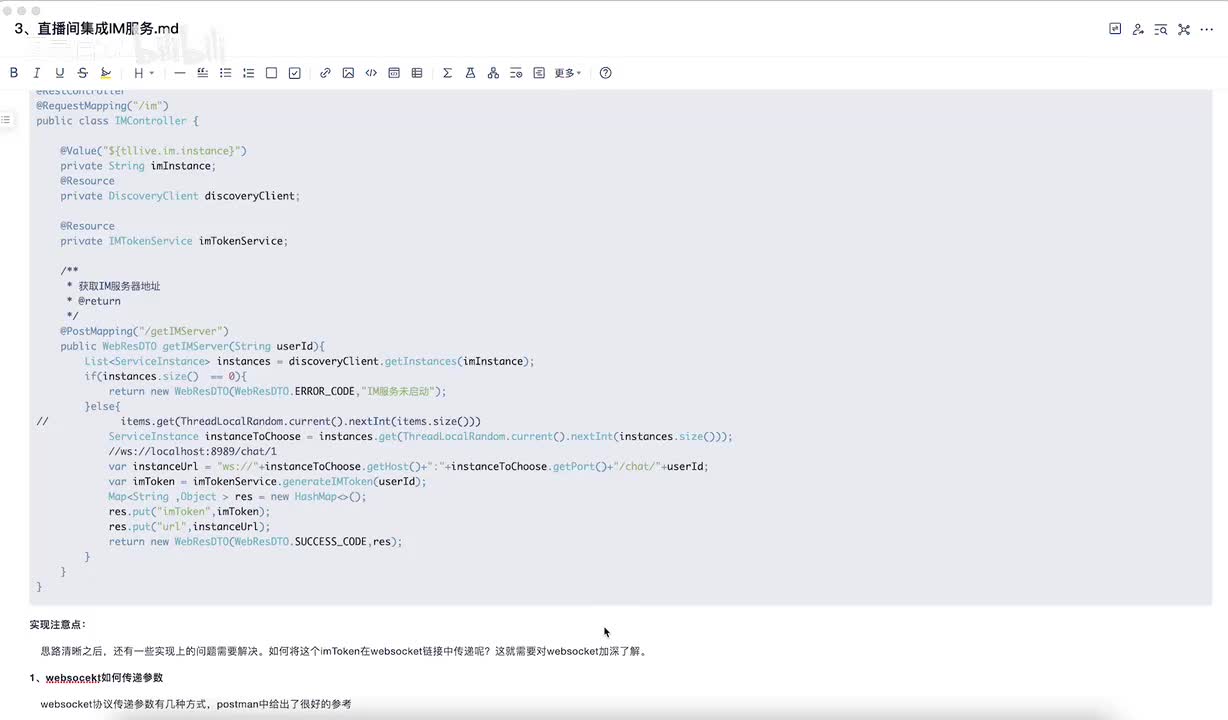Click the list-with-clock toolbar icon
Viewport: 1228px width, 720px height.
pos(516,73)
